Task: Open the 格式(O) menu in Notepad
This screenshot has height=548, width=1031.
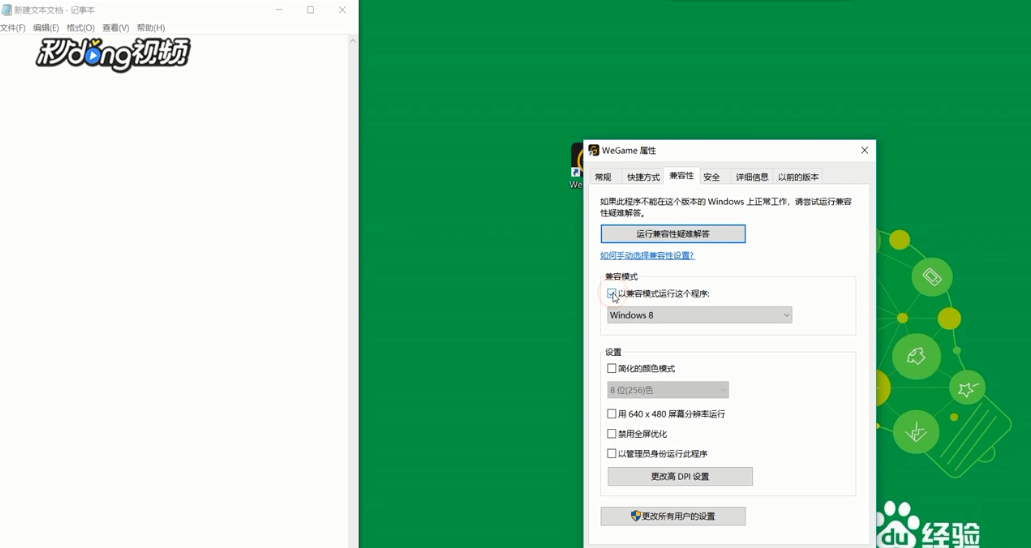Action: (x=81, y=28)
